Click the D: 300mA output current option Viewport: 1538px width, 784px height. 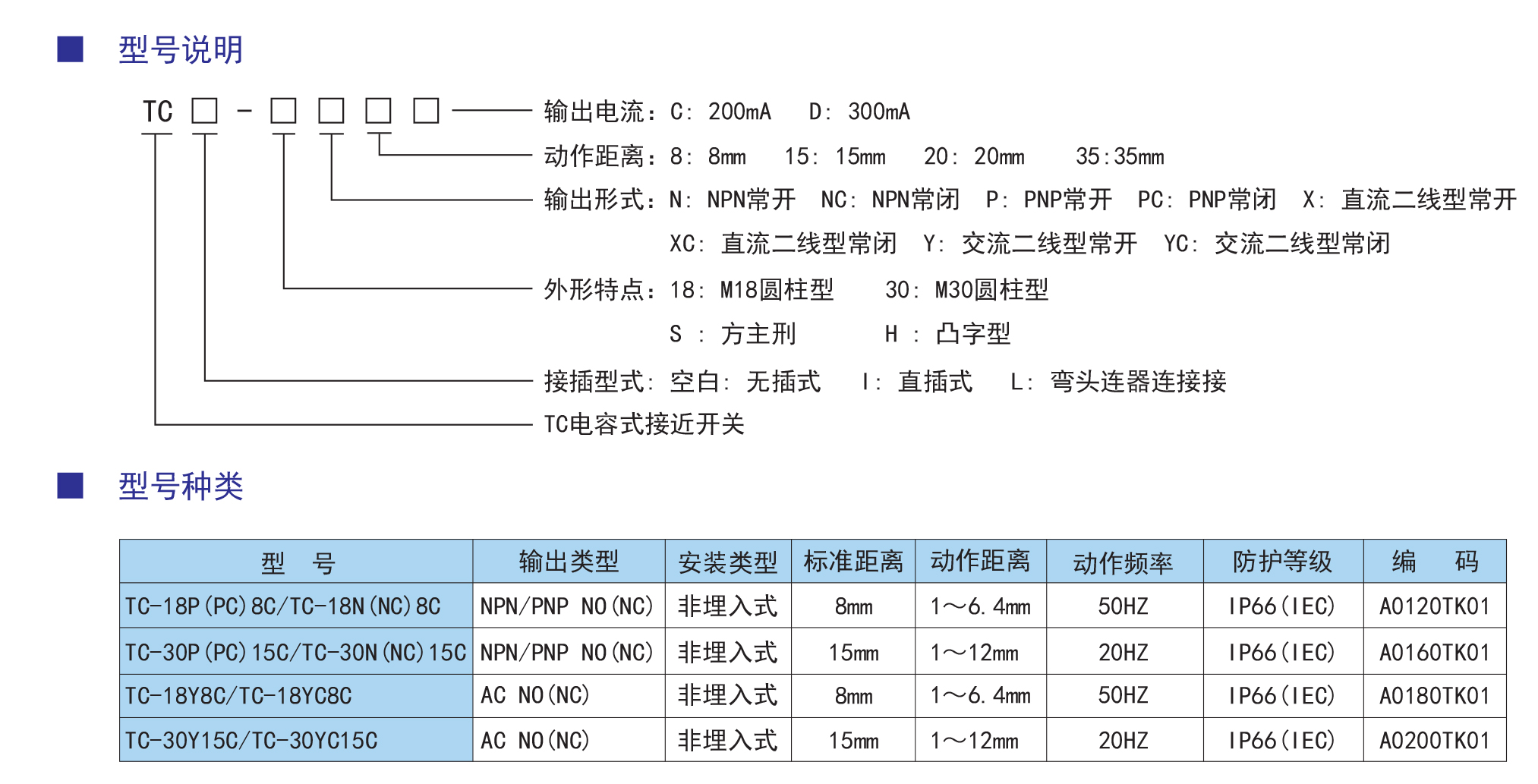click(x=859, y=112)
